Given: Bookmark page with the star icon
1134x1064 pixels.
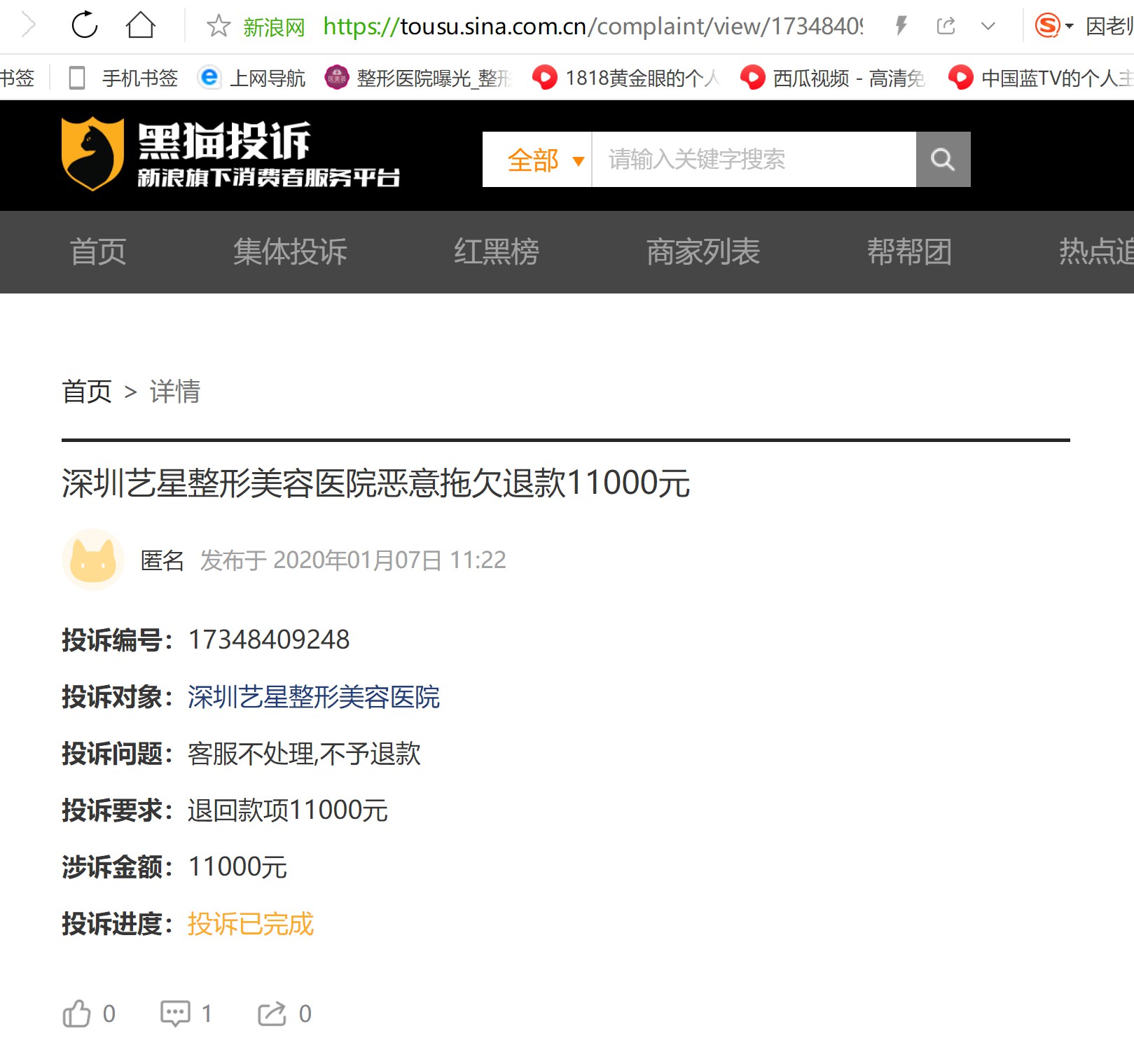Looking at the screenshot, I should 219,27.
